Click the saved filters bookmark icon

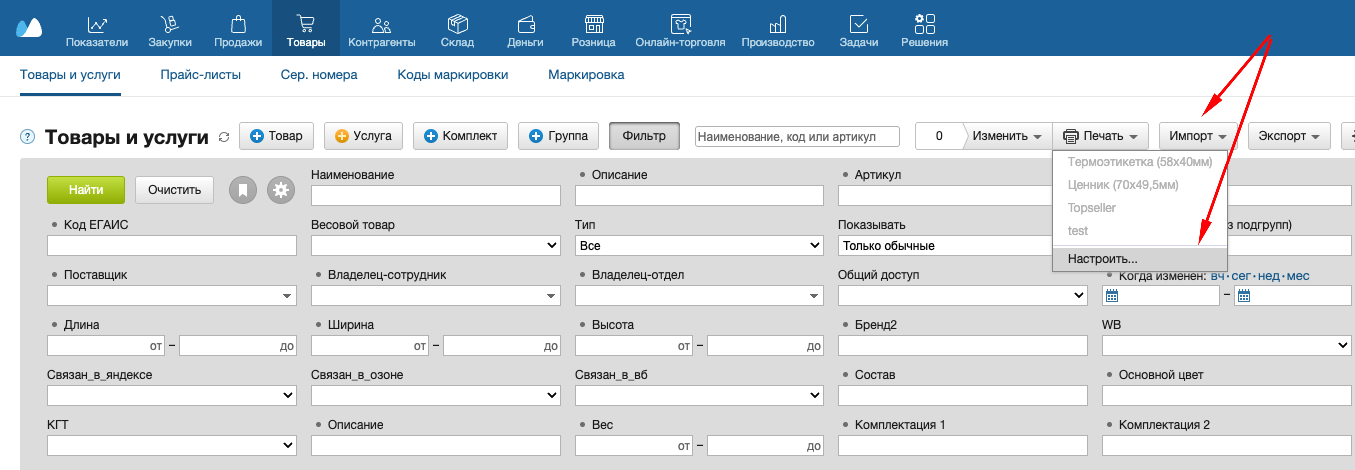[243, 190]
